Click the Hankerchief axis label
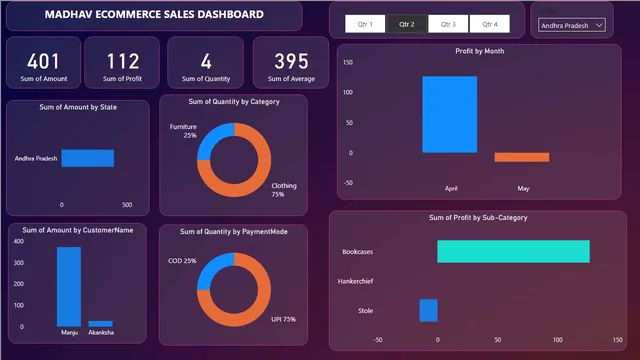 [x=355, y=281]
